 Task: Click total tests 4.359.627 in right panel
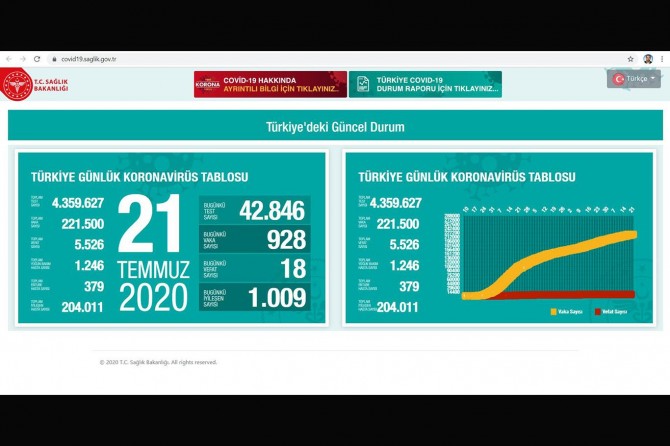pos(396,203)
